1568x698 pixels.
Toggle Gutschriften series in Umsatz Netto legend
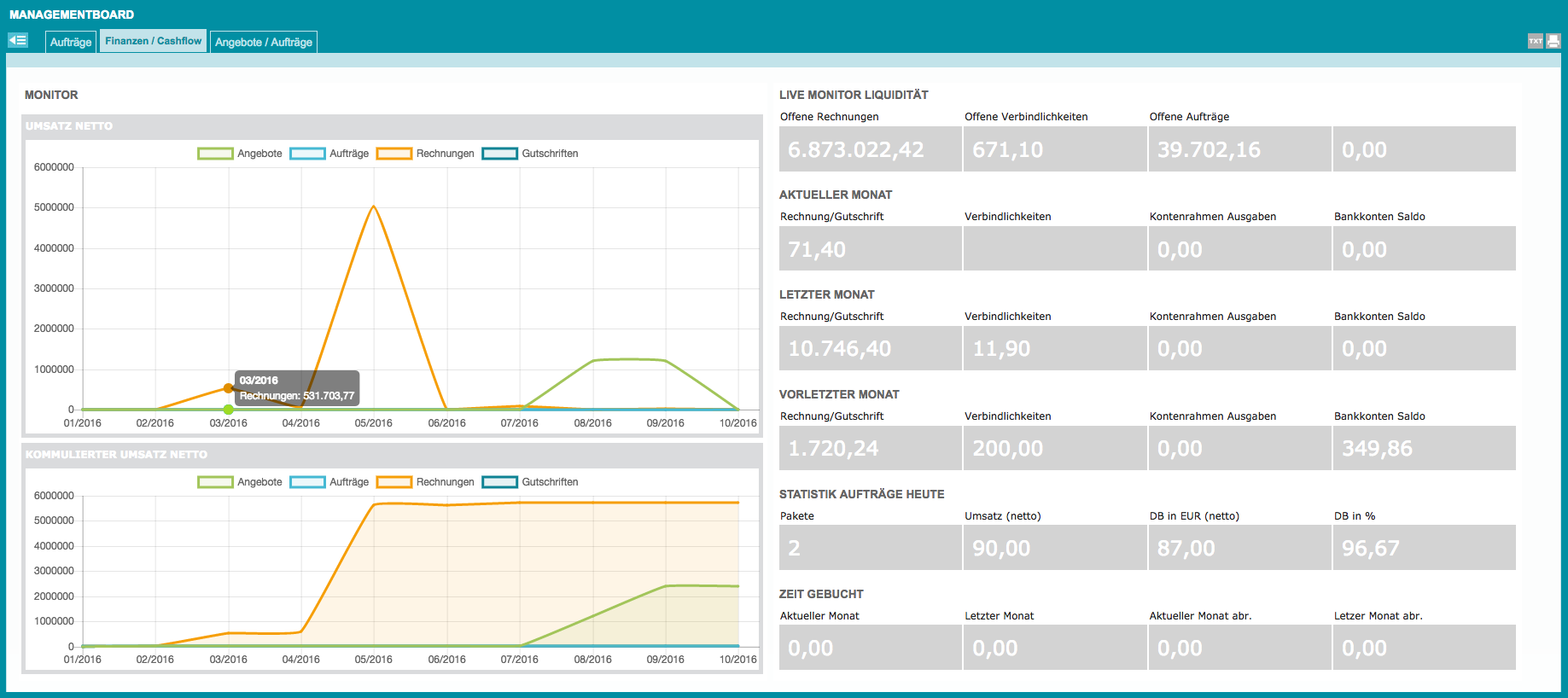[x=530, y=154]
